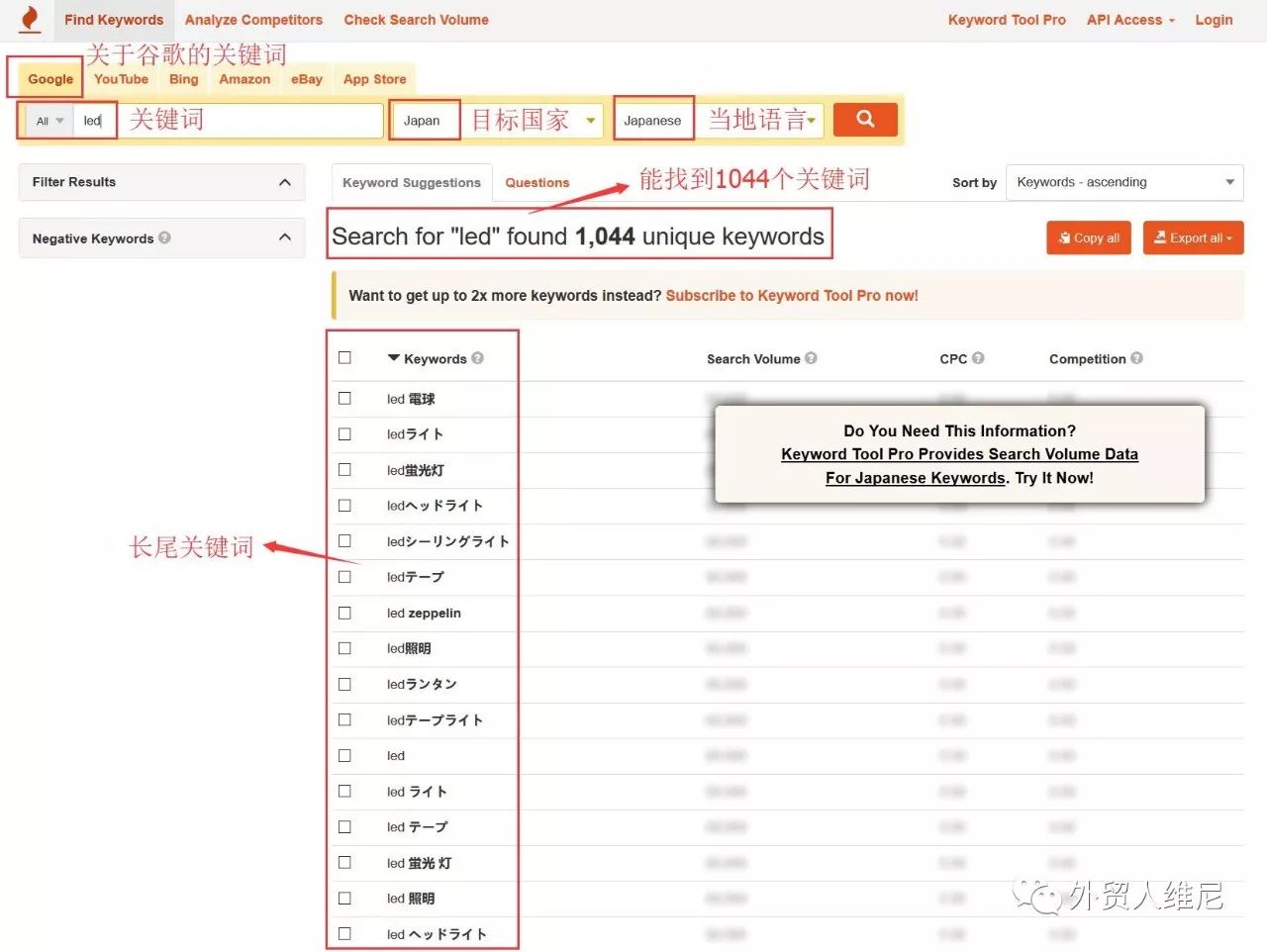Open help icon beside Keywords column header

(x=477, y=358)
